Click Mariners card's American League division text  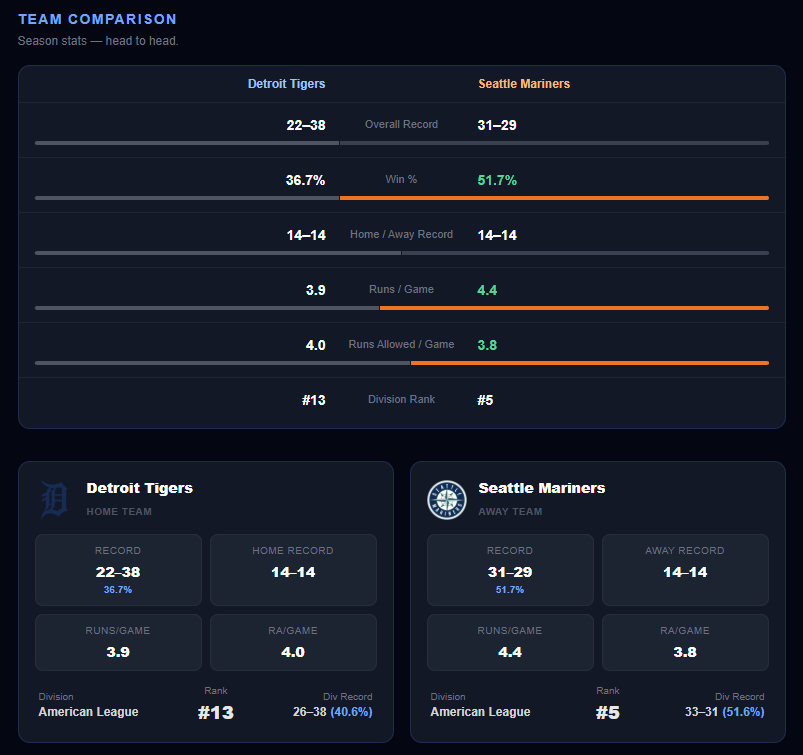pos(480,711)
